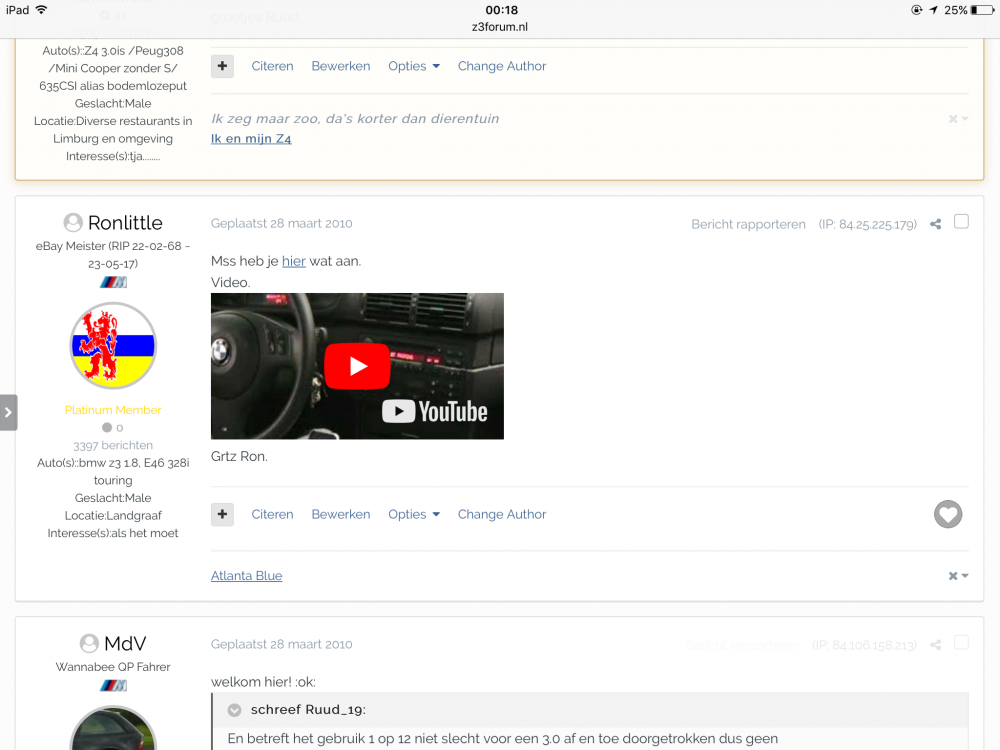Open the side panel arrow tab

[x=8, y=413]
